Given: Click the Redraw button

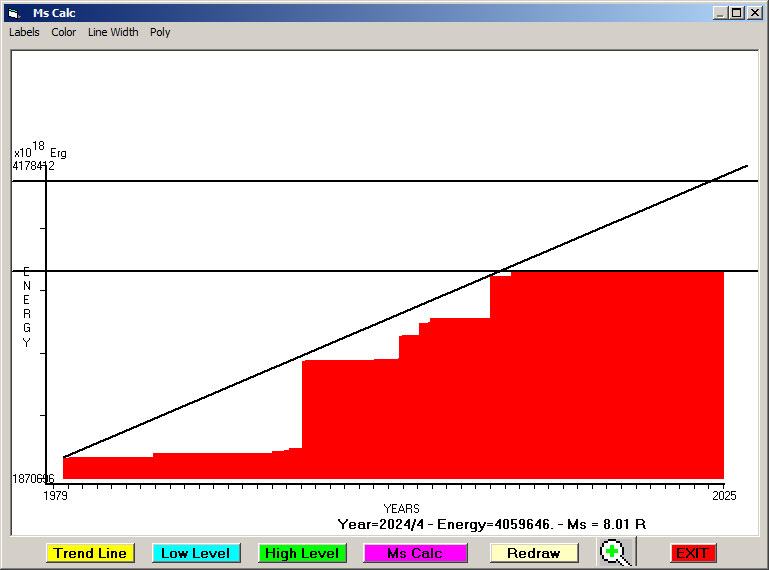Looking at the screenshot, I should [x=533, y=553].
